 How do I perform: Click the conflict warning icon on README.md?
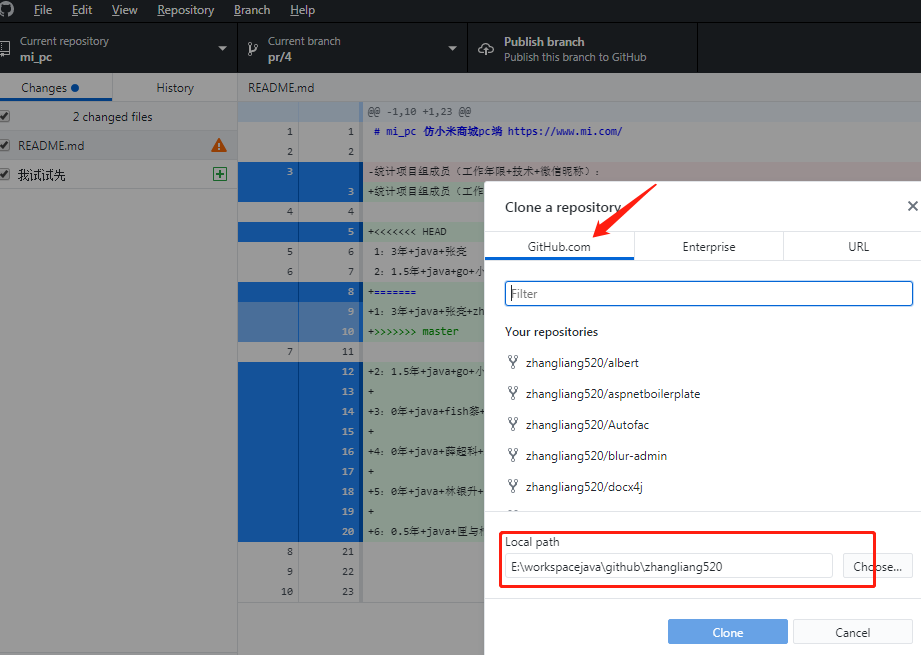(x=219, y=145)
